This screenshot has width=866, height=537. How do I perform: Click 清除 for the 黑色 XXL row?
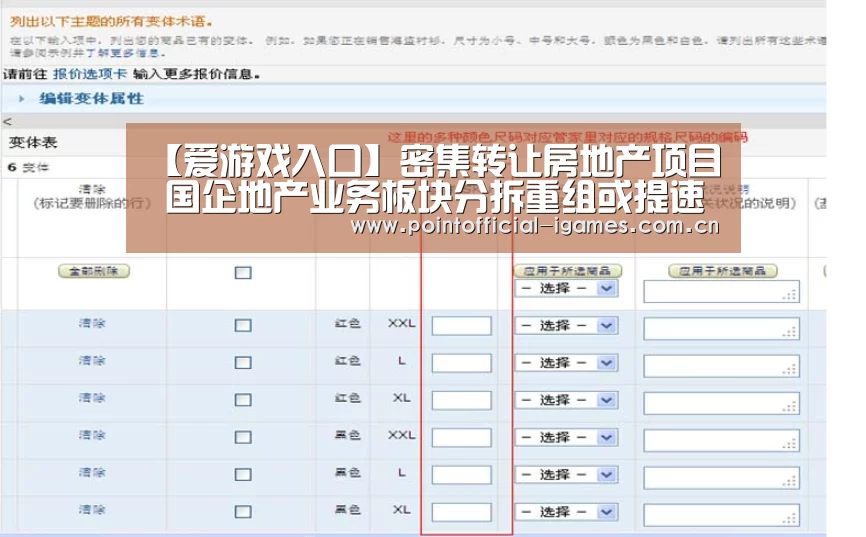click(x=92, y=436)
